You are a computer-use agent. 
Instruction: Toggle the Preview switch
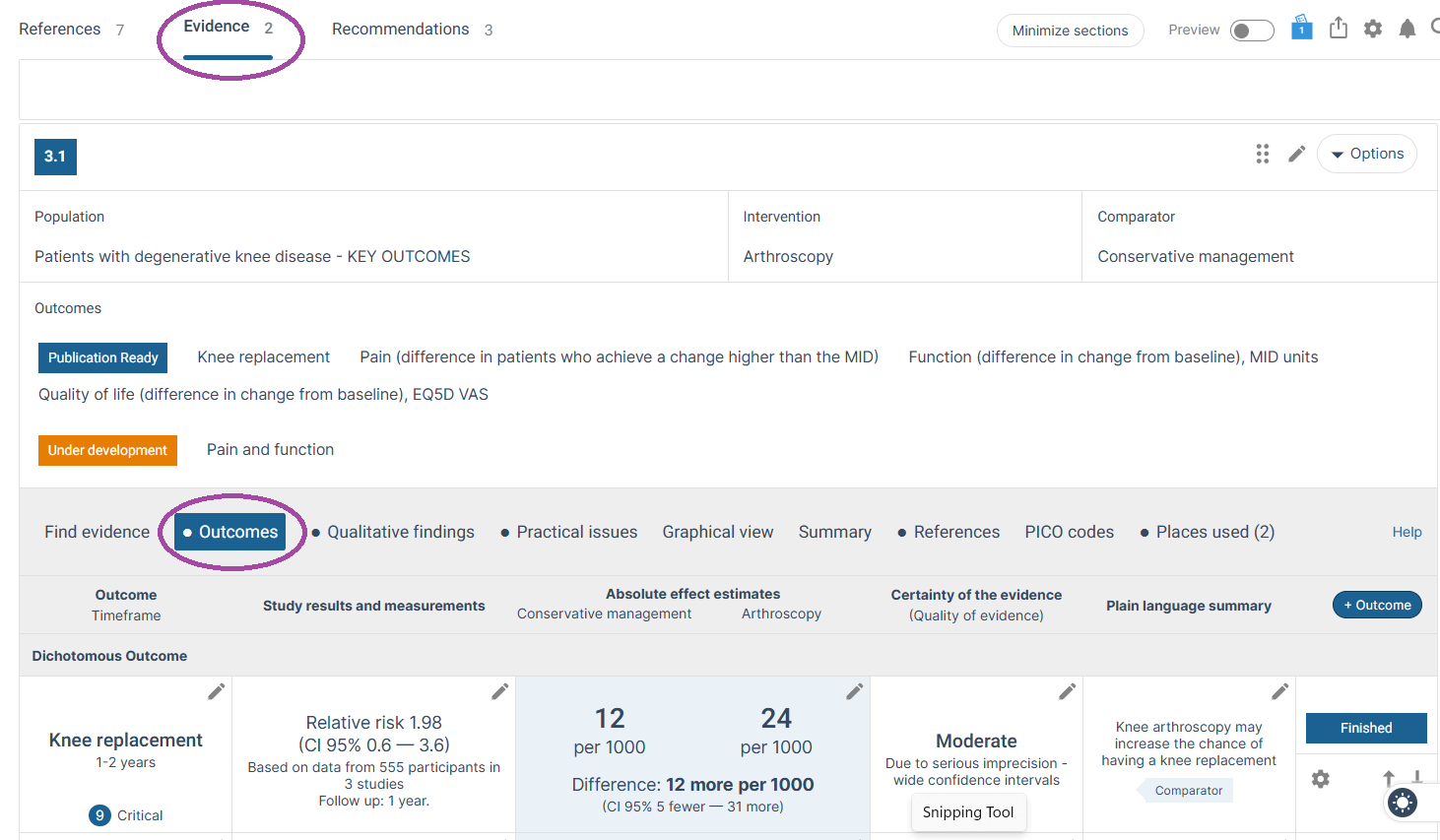pyautogui.click(x=1252, y=31)
